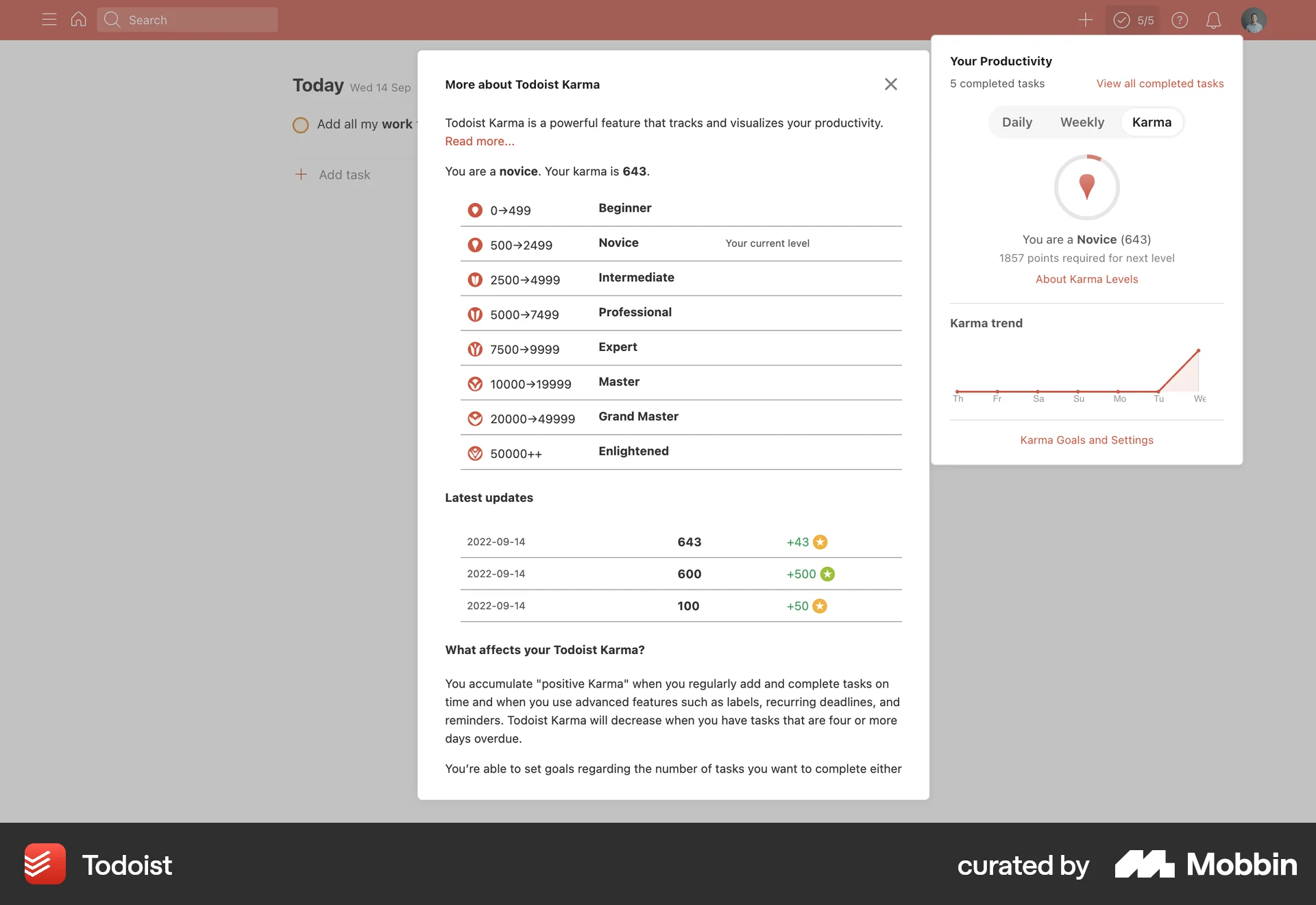
Task: Switch to the Weekly productivity tab
Action: [1082, 122]
